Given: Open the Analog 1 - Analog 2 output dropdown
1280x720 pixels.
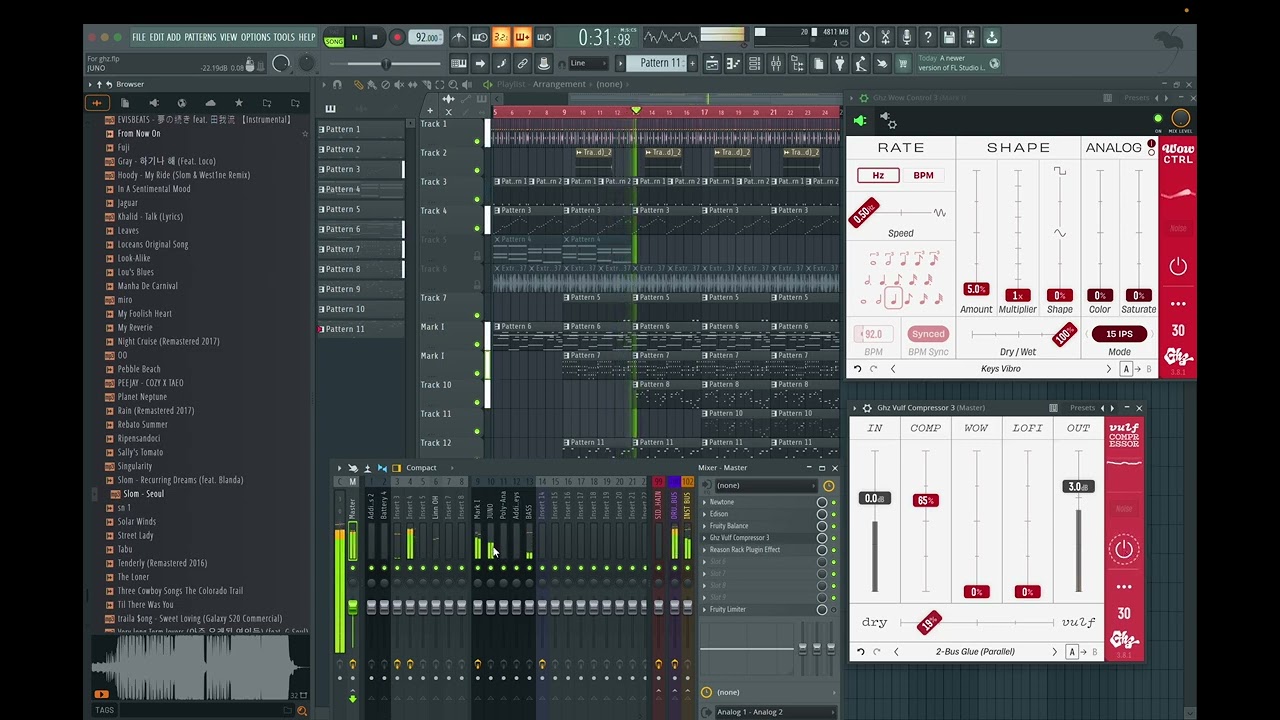Looking at the screenshot, I should coord(774,712).
